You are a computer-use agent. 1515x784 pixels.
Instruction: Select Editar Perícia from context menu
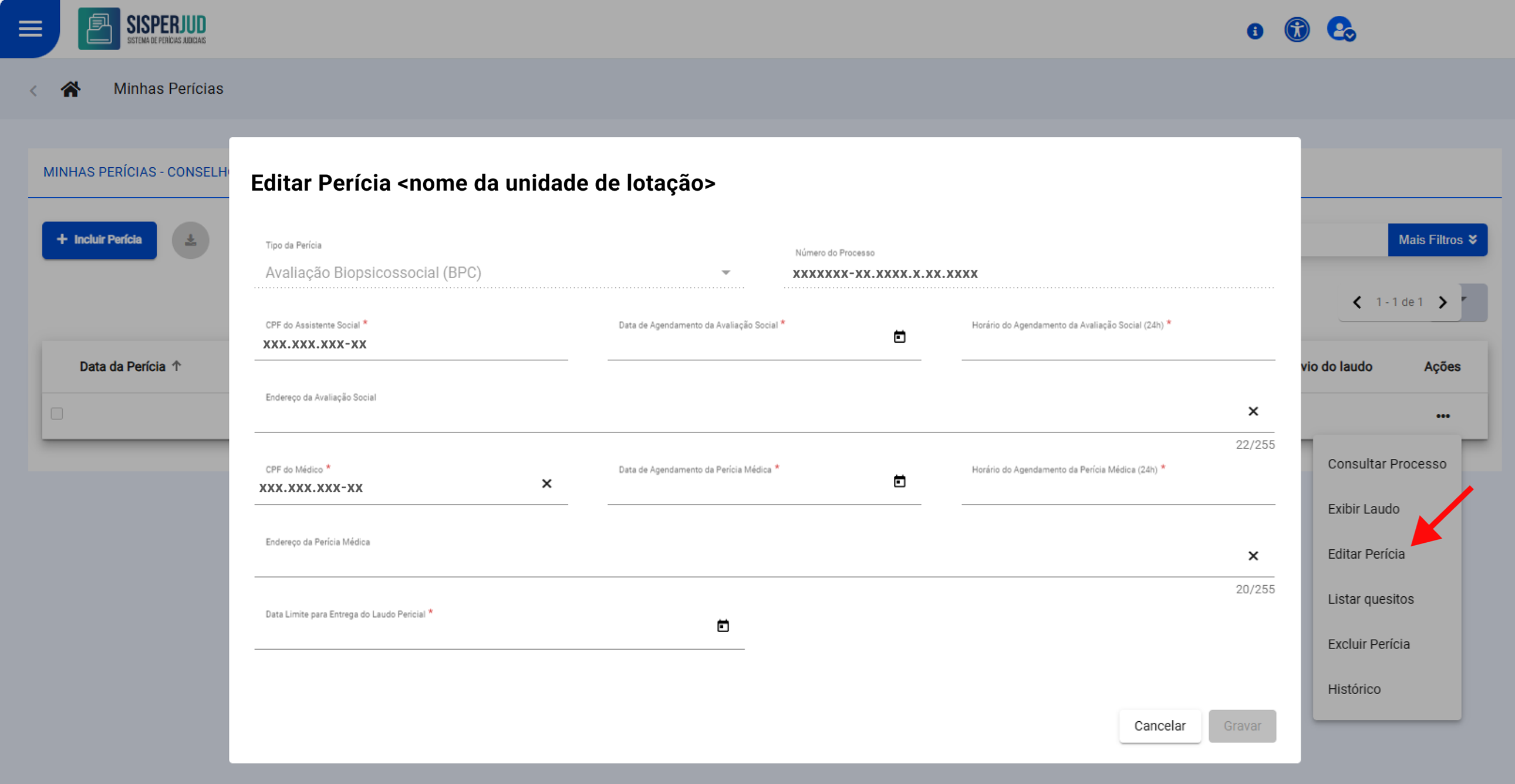pyautogui.click(x=1366, y=554)
